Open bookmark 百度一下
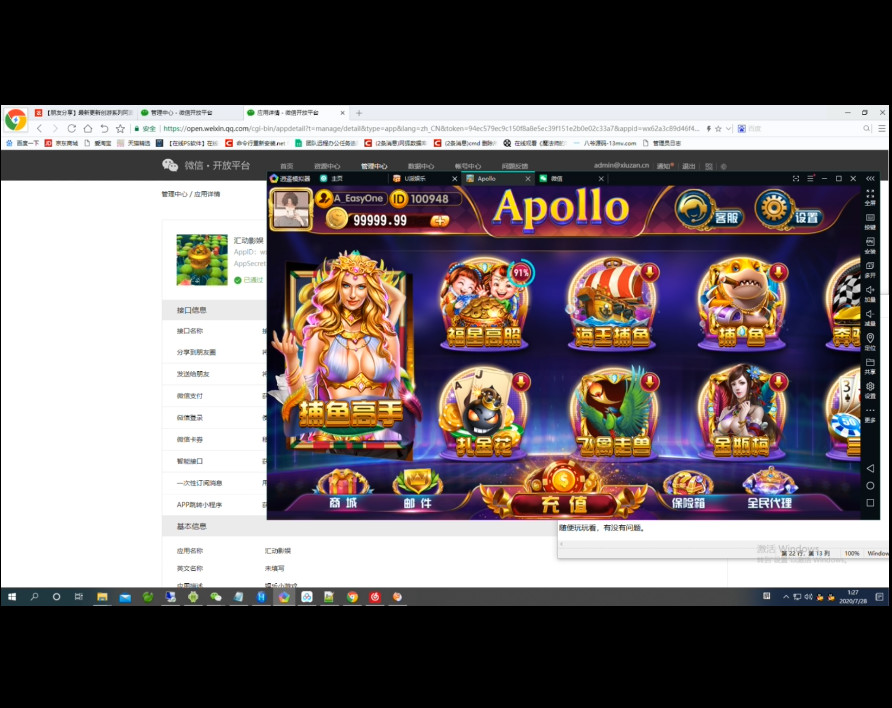 tap(23, 143)
